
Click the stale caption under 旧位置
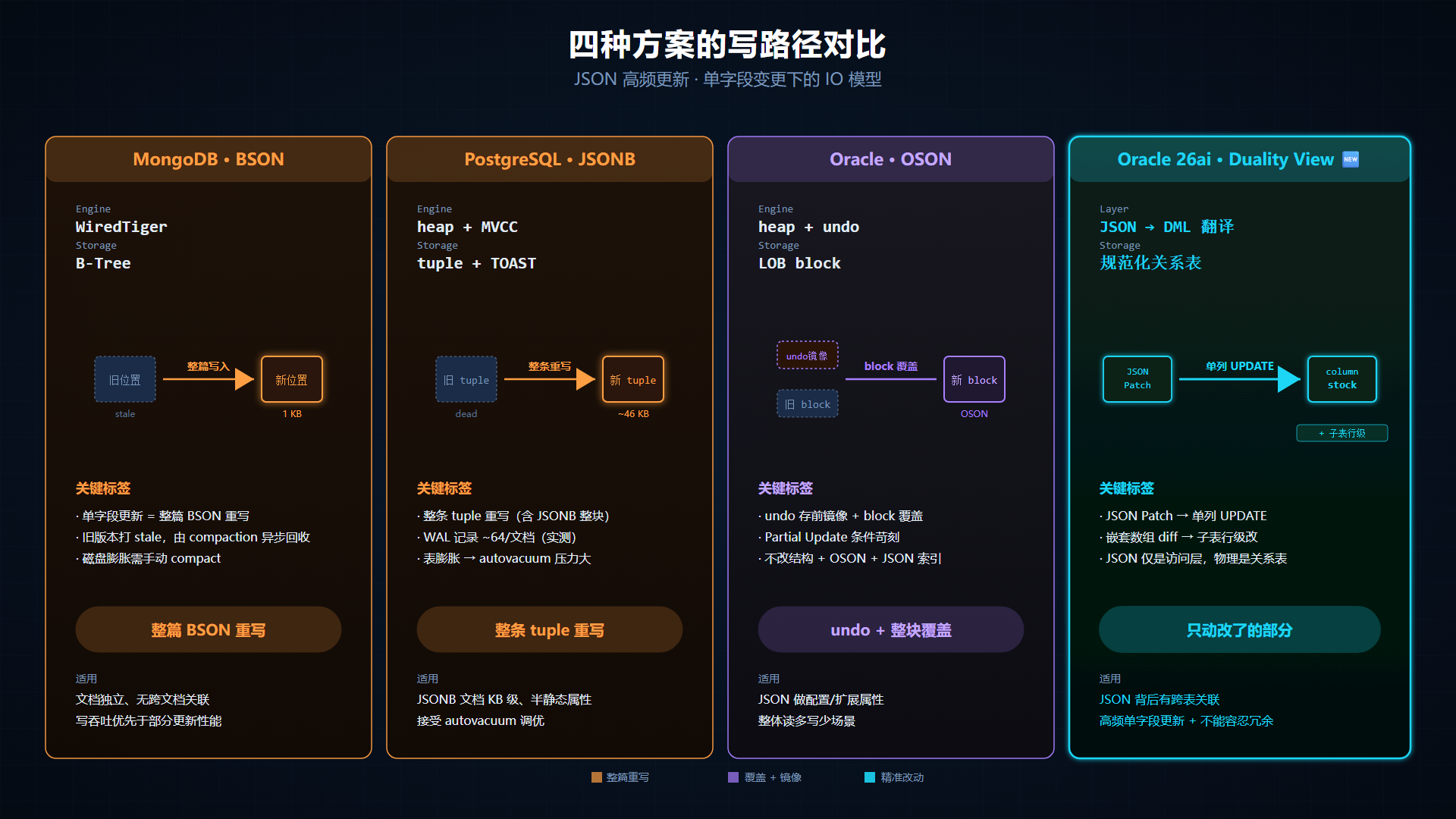pos(125,414)
